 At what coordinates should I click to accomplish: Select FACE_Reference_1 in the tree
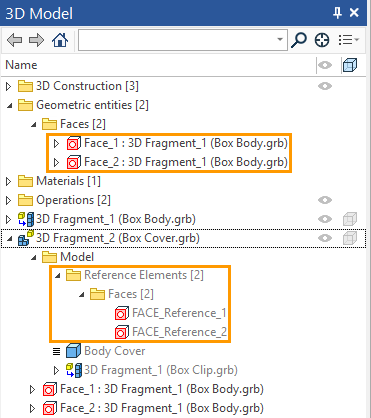click(179, 313)
